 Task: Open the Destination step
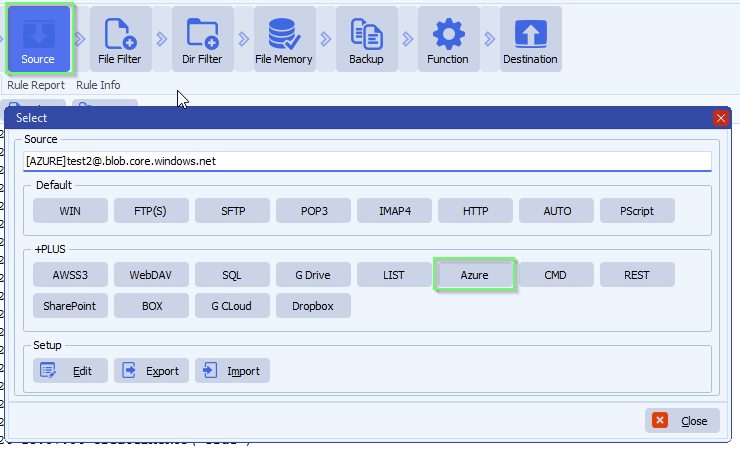tap(530, 39)
